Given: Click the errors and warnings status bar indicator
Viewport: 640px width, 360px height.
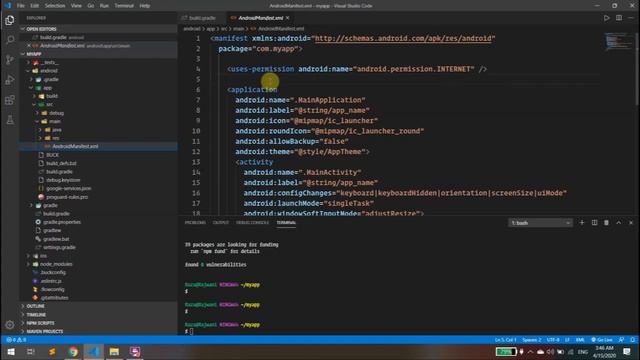Looking at the screenshot, I should pyautogui.click(x=16, y=340).
